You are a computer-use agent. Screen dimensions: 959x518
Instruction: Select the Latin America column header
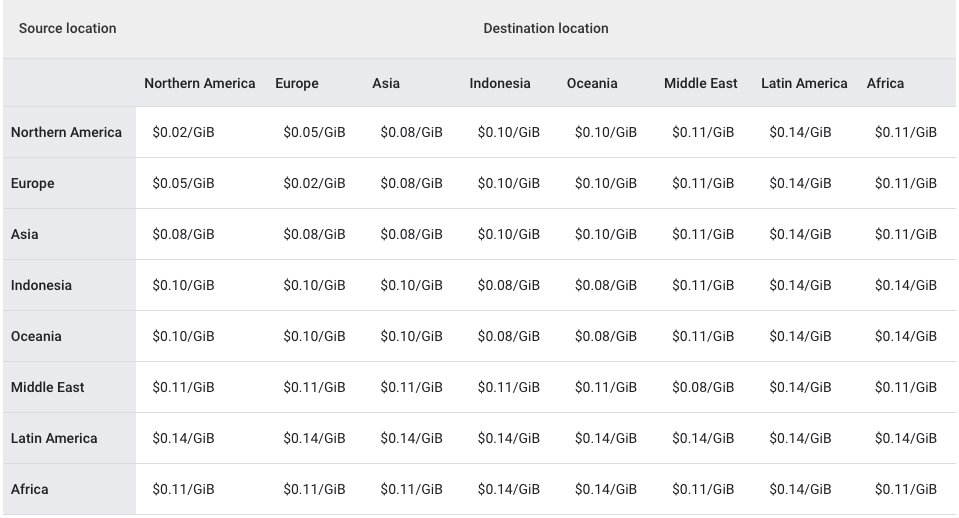[804, 83]
